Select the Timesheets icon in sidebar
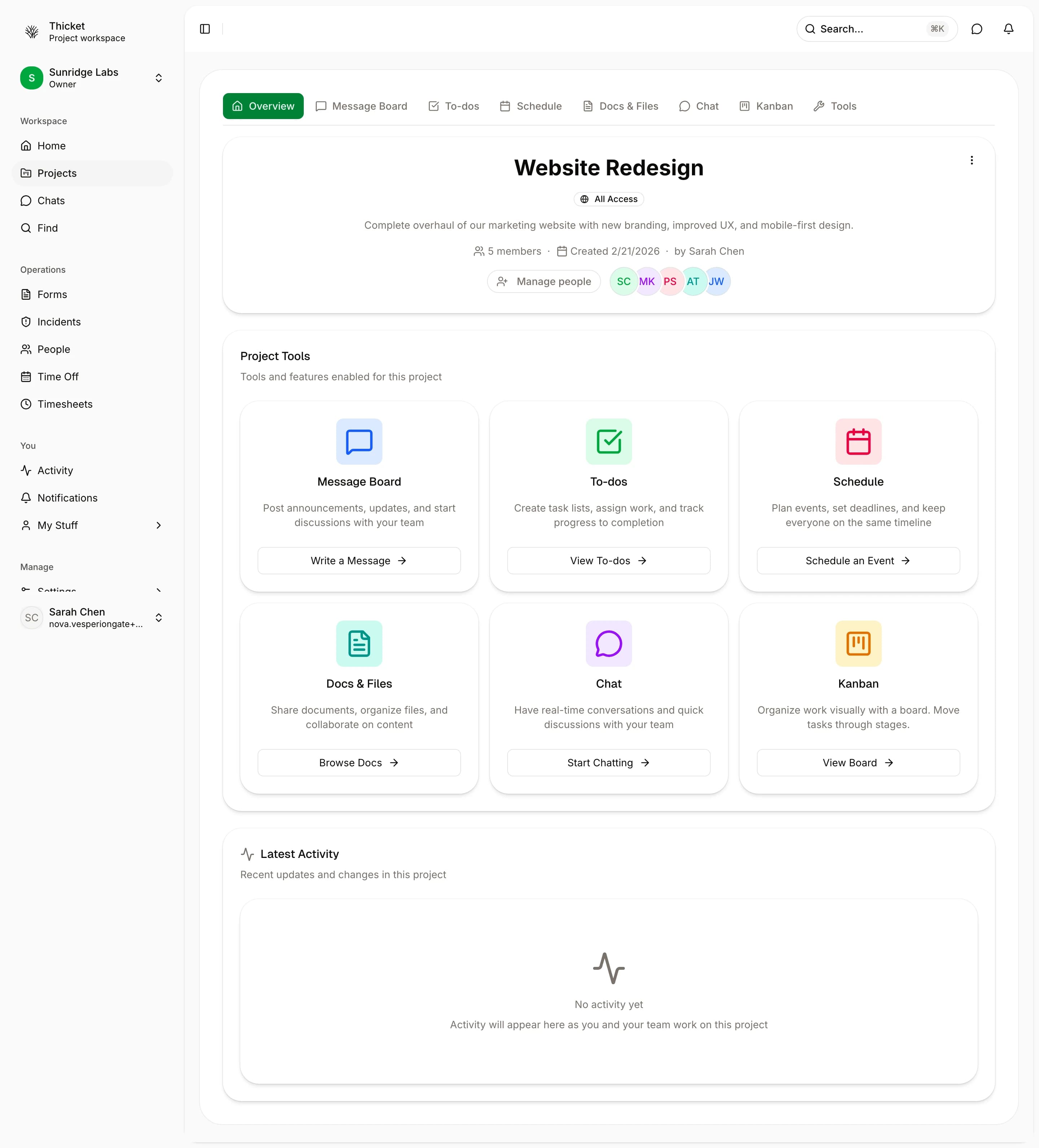Image resolution: width=1039 pixels, height=1148 pixels. click(x=26, y=404)
